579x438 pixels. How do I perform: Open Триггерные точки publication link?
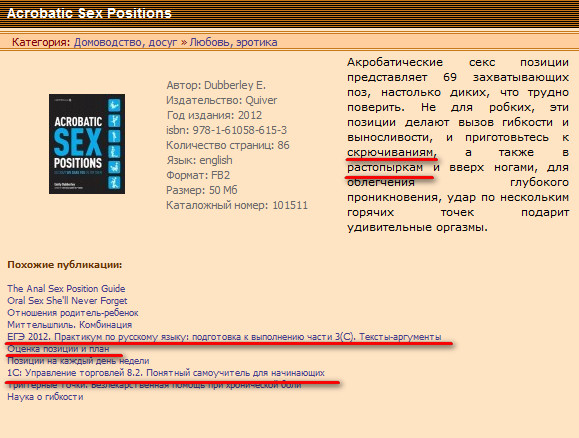(154, 385)
